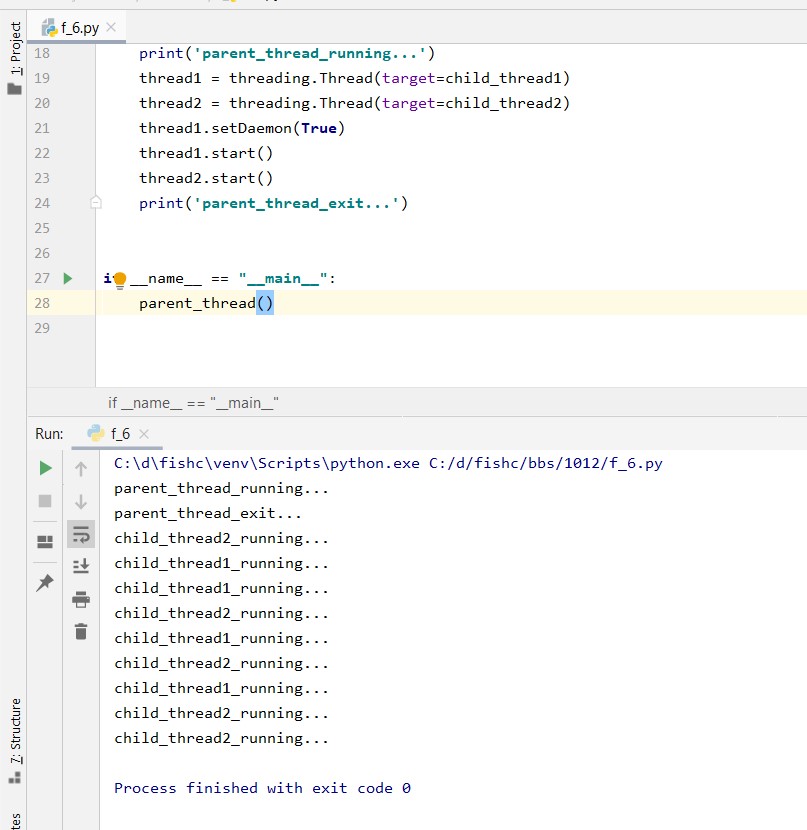Open the Structure tool window

pos(15,740)
